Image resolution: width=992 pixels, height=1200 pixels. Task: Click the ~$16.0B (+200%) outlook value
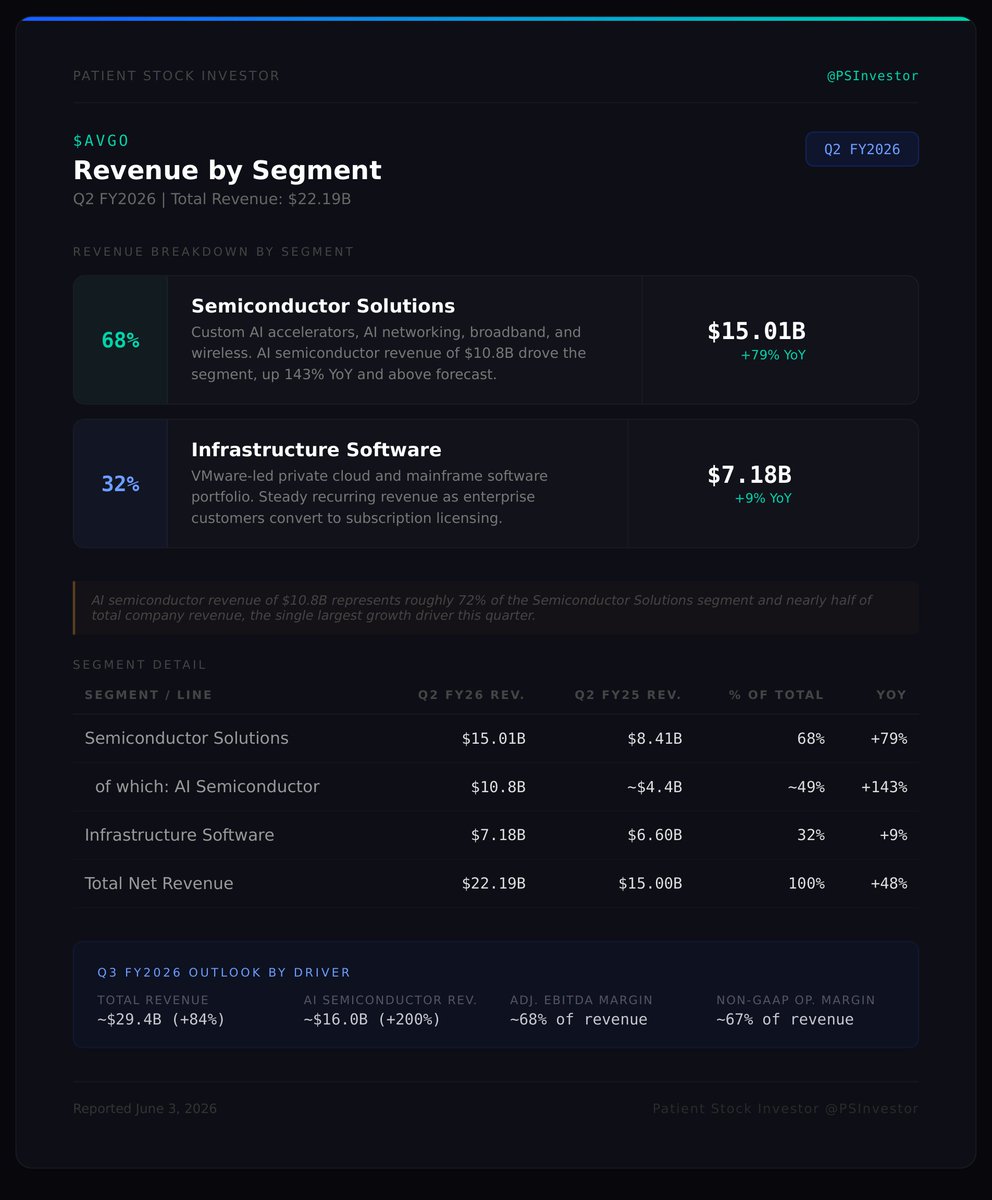tap(372, 1019)
